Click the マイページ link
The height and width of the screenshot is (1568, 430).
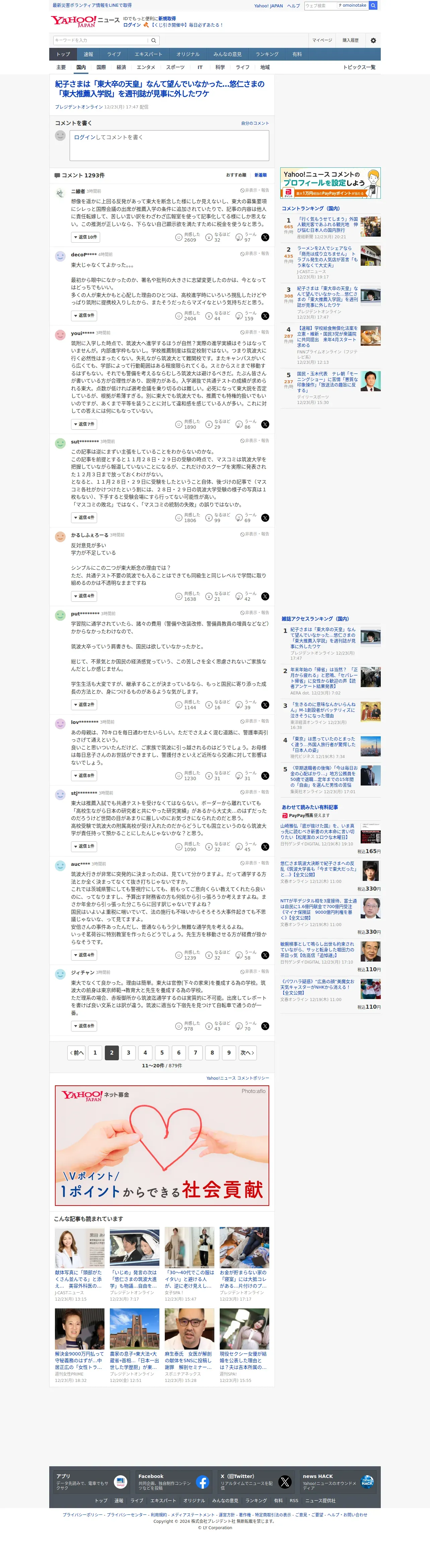(x=322, y=40)
